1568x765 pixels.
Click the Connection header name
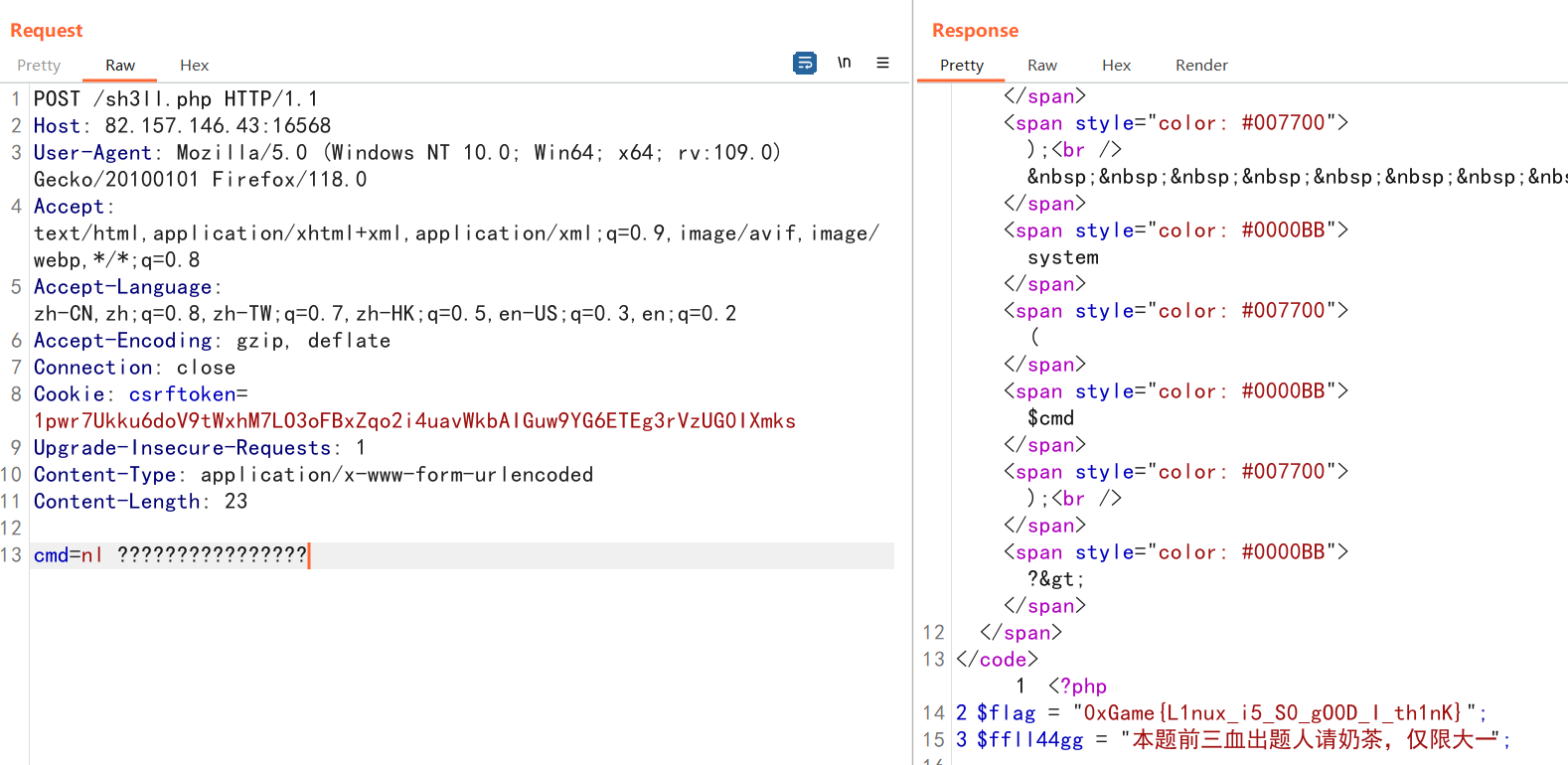click(x=92, y=368)
